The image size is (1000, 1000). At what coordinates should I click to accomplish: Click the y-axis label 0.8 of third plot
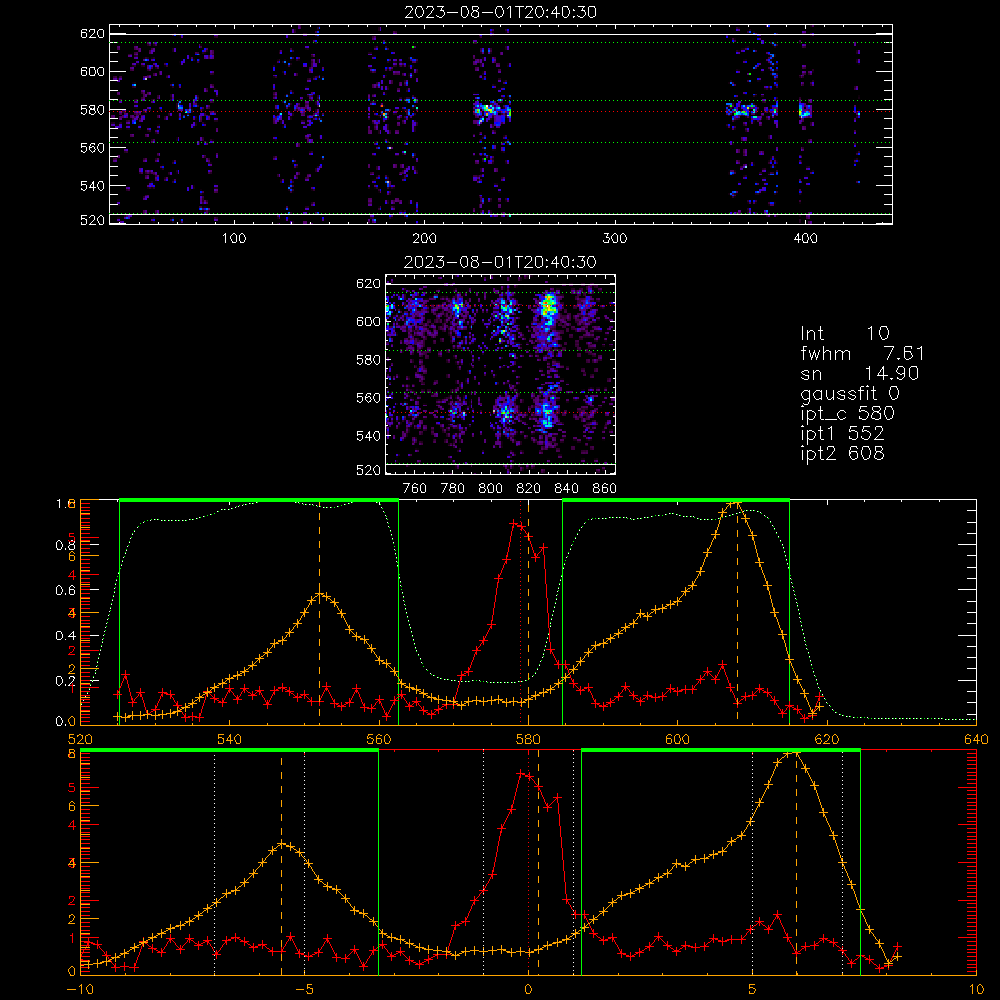click(65, 545)
